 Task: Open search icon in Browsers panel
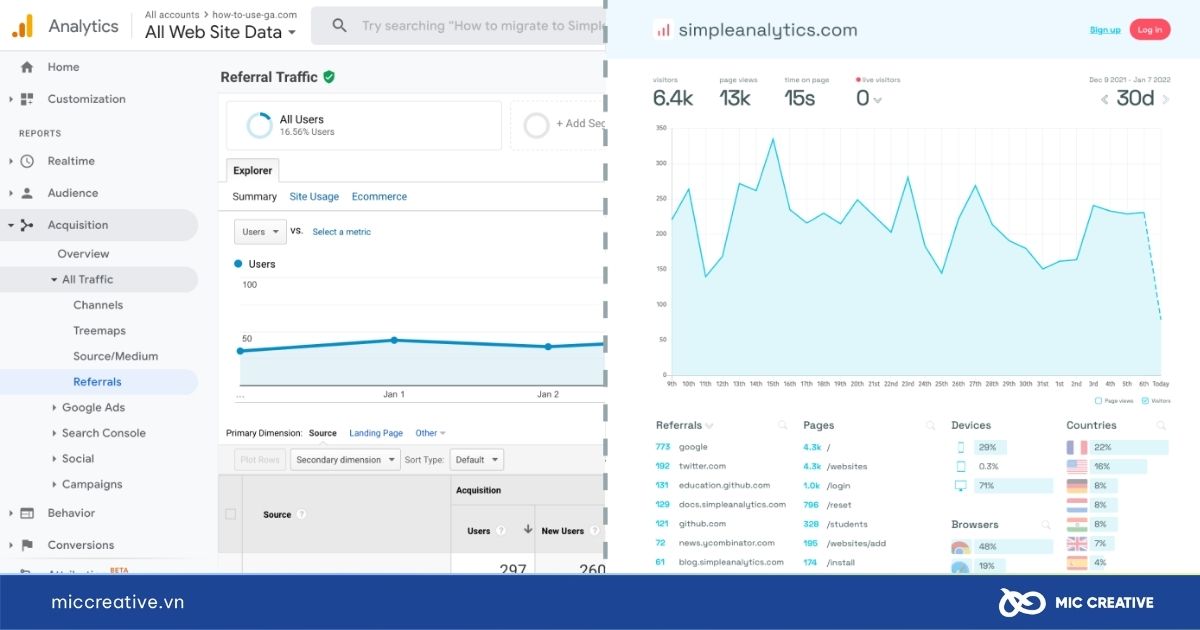[1046, 525]
